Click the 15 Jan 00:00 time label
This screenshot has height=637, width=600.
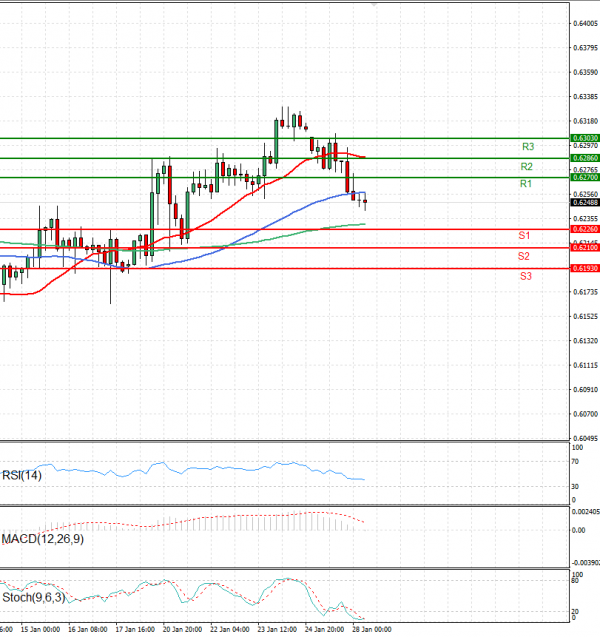click(x=40, y=629)
